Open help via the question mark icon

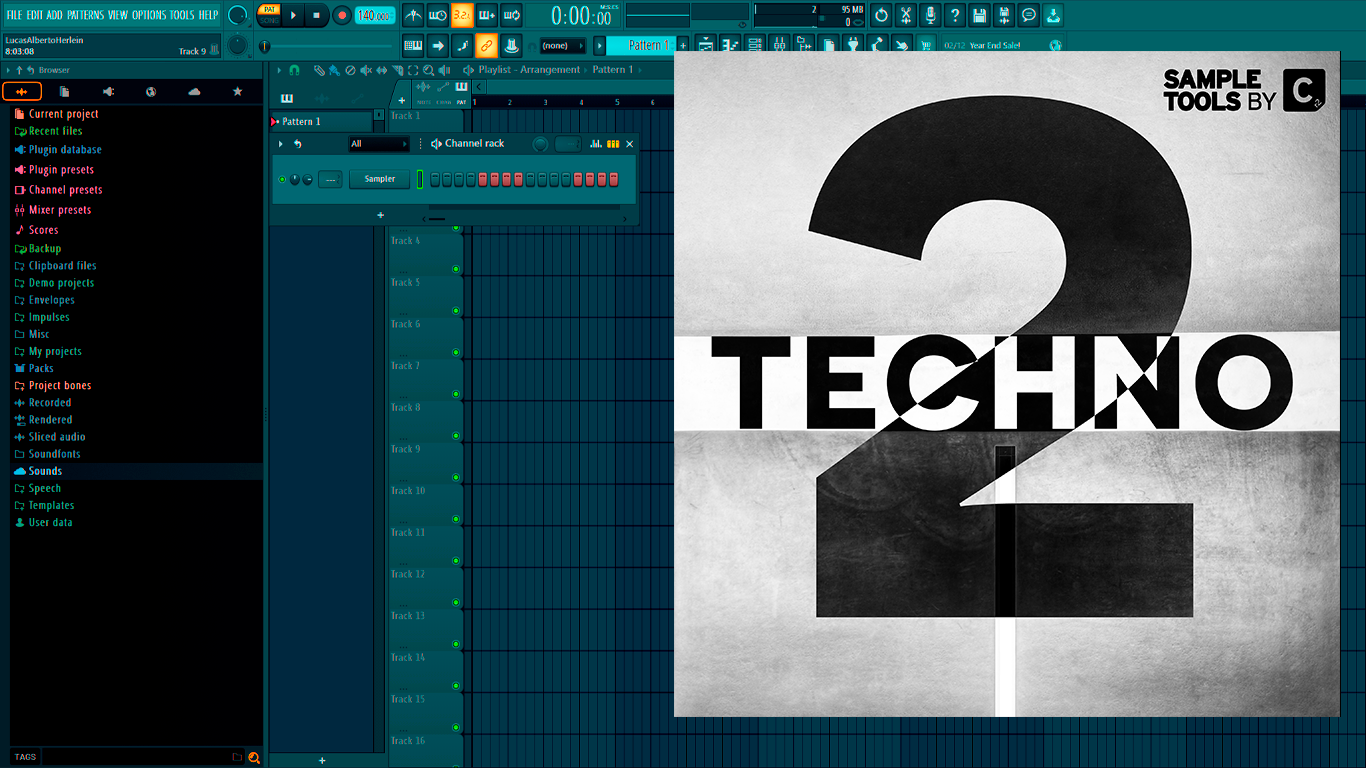tap(955, 15)
